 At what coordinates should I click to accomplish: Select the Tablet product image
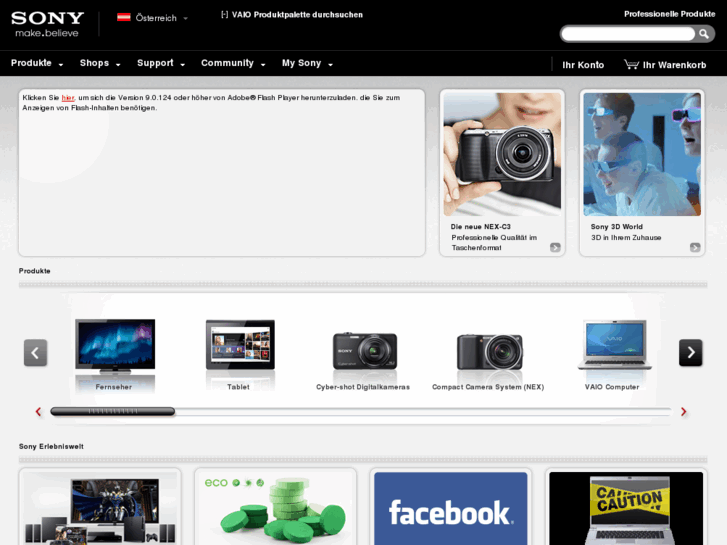pyautogui.click(x=240, y=345)
